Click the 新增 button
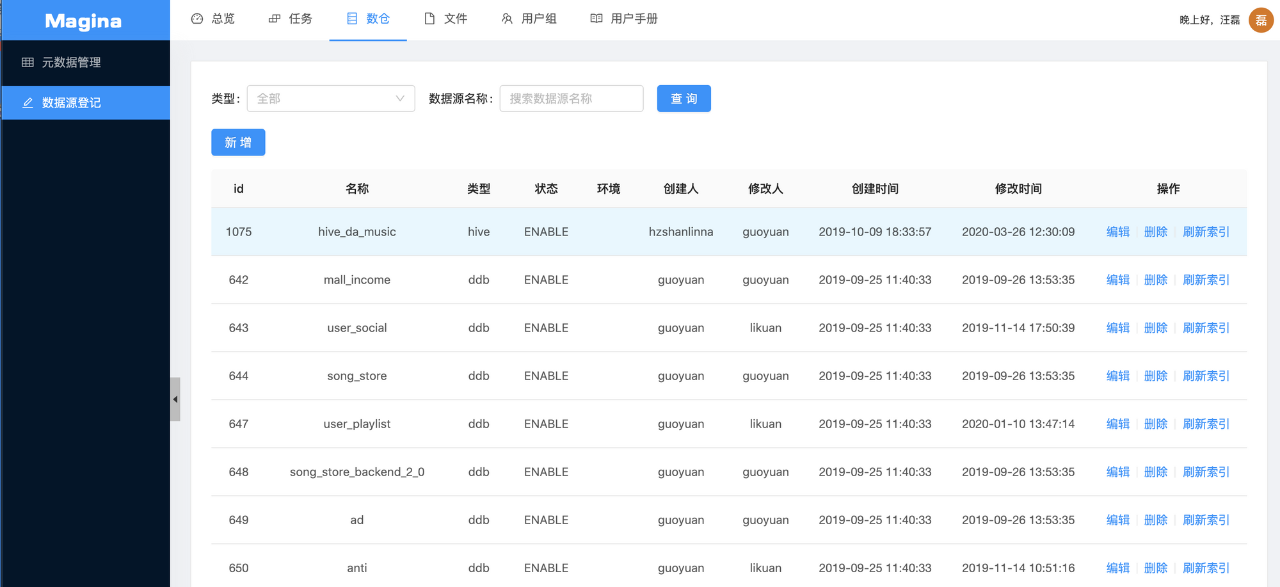1280x587 pixels. [238, 143]
